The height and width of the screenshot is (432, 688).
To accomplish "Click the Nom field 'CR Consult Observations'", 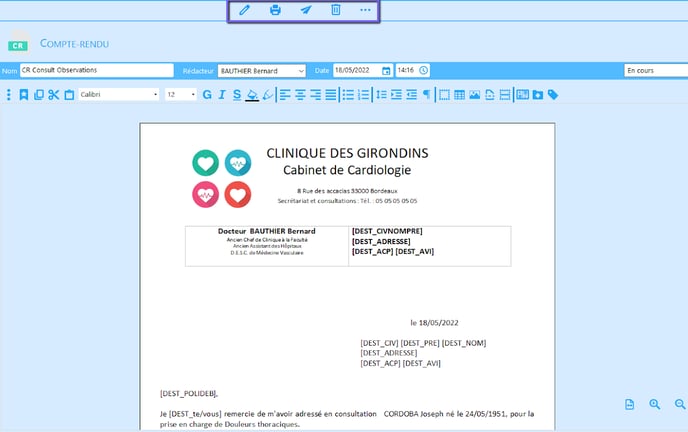I will coord(91,70).
